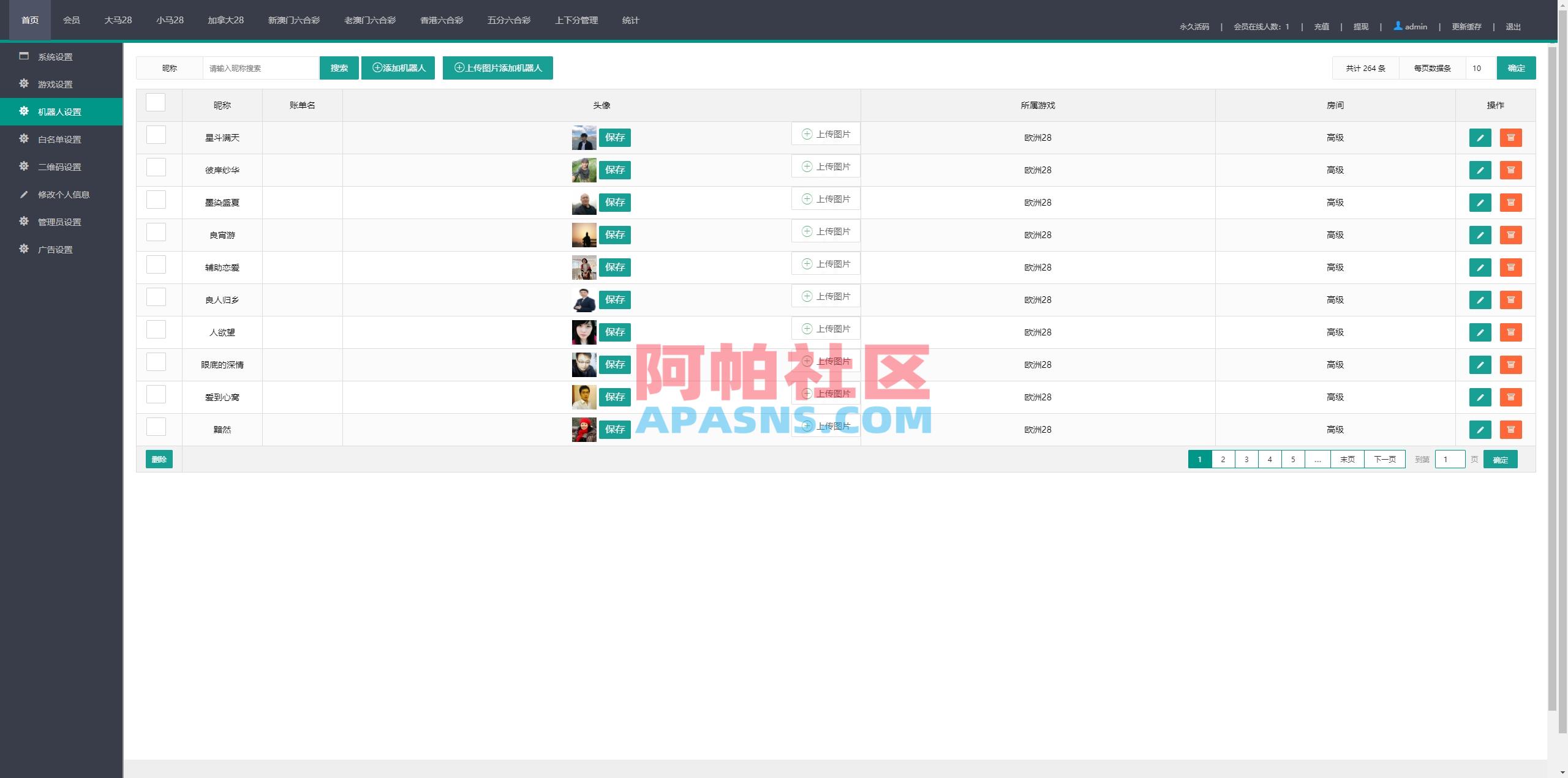
Task: Go to next page with 下一页
Action: (x=1384, y=458)
